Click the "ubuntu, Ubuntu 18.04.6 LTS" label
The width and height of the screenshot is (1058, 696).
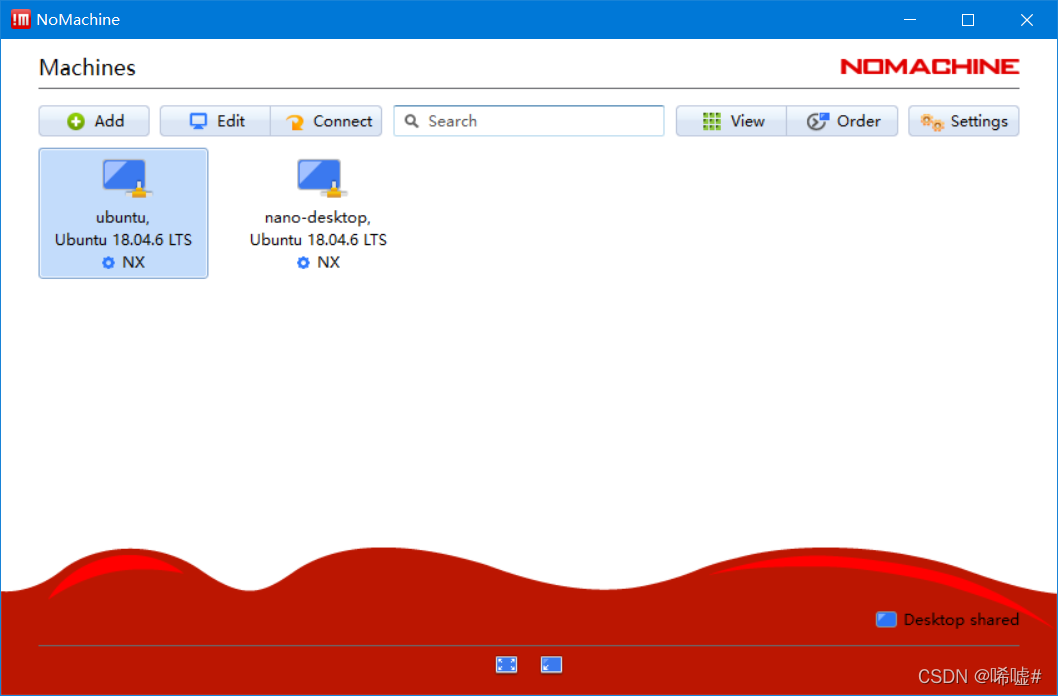coord(123,229)
